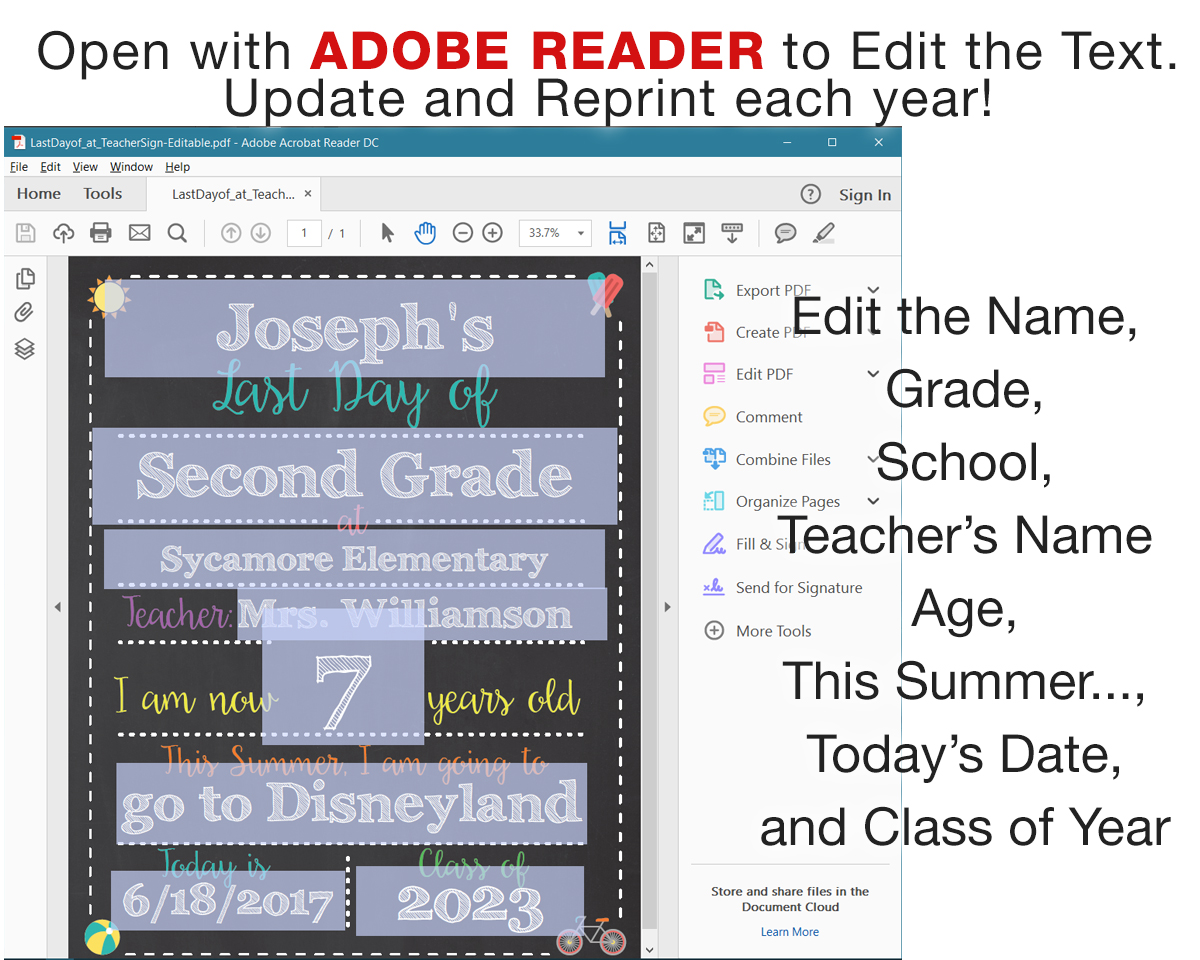Viewport: 1200px width, 960px height.
Task: Follow the Learn More link
Action: click(790, 931)
